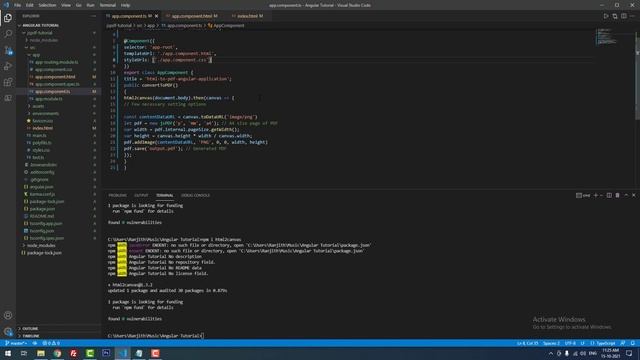Click the Open Changes icon in editor toolbar
Image resolution: width=640 pixels, height=360 pixels.
click(x=615, y=16)
